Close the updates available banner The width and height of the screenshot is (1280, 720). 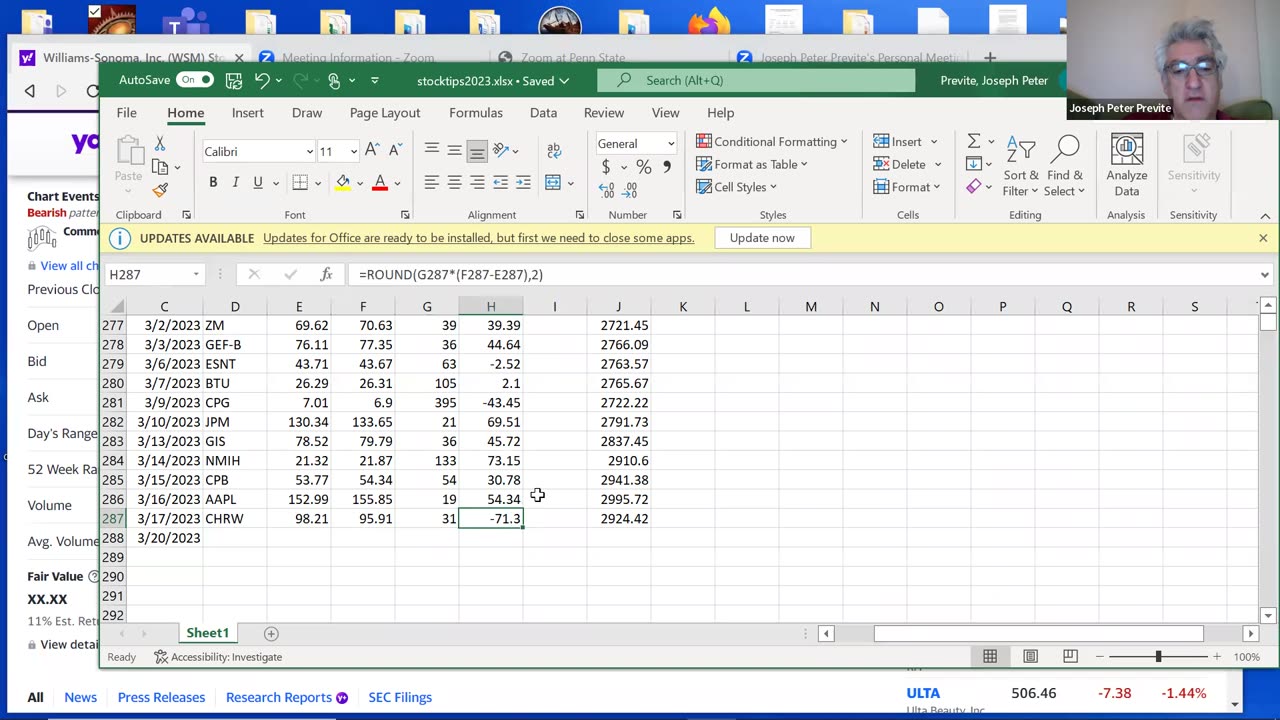click(x=1263, y=238)
